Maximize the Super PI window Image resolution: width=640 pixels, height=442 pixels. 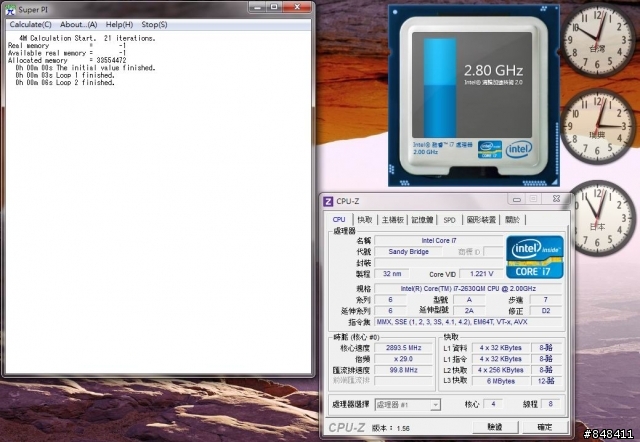(x=274, y=7)
